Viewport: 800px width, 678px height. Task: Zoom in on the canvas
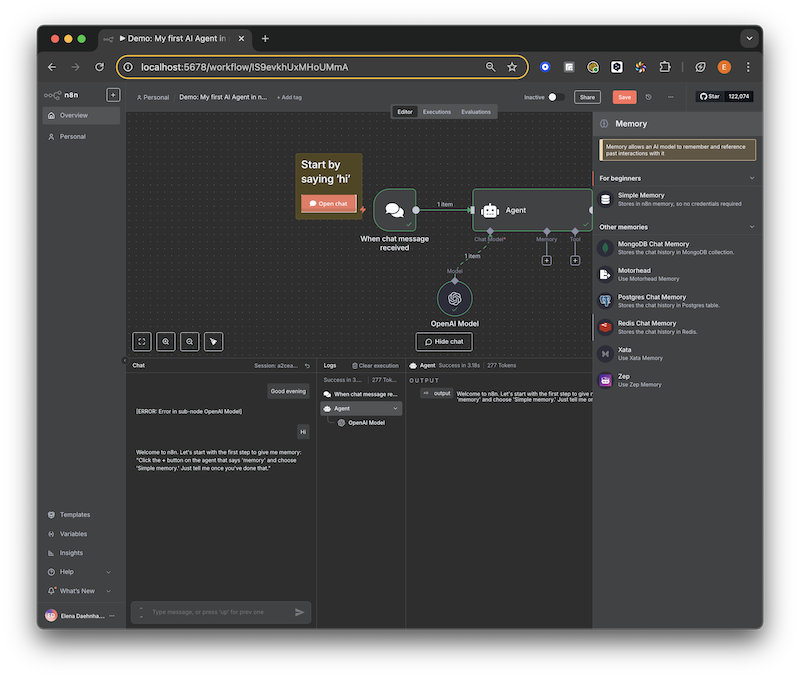click(x=166, y=341)
